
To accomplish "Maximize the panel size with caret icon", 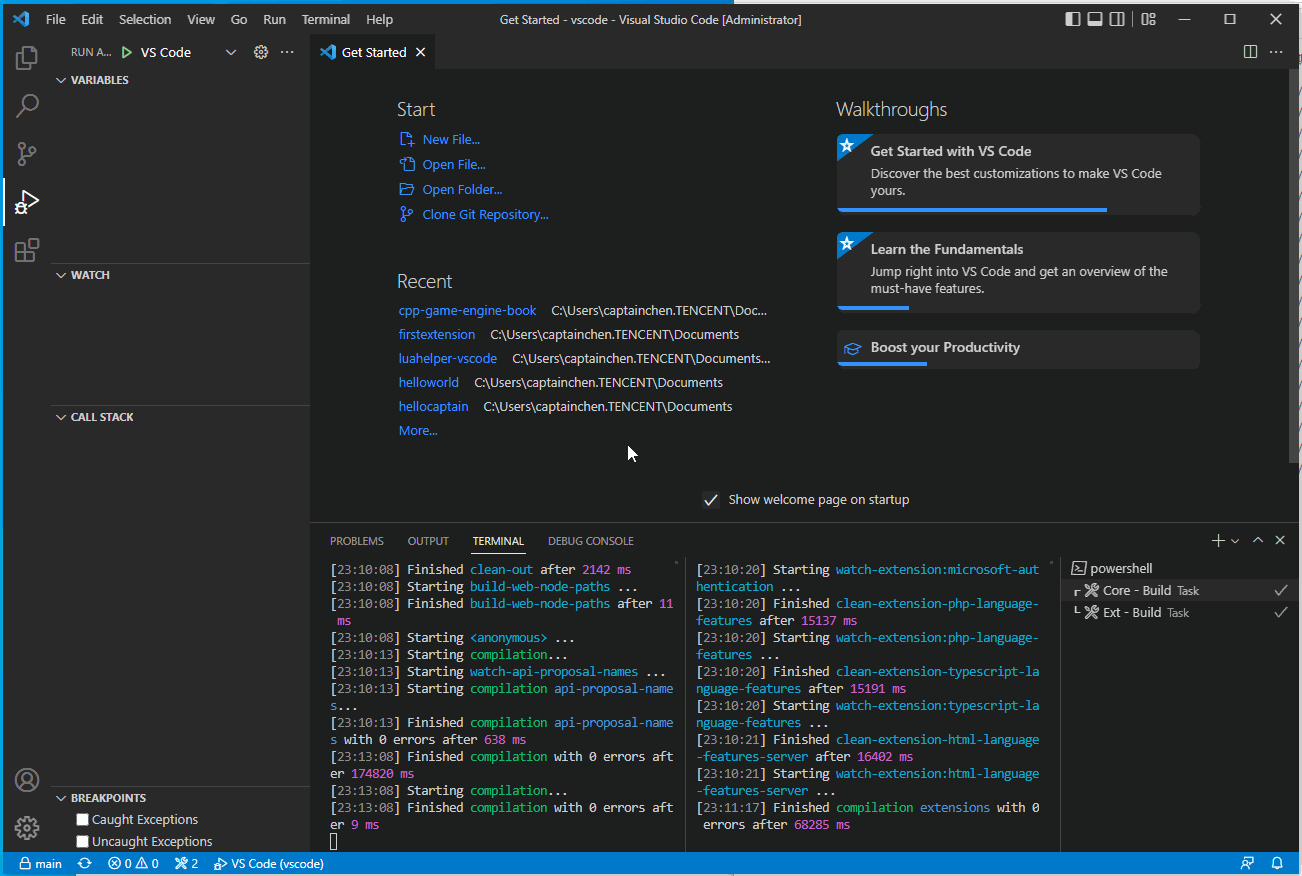I will pos(1258,540).
